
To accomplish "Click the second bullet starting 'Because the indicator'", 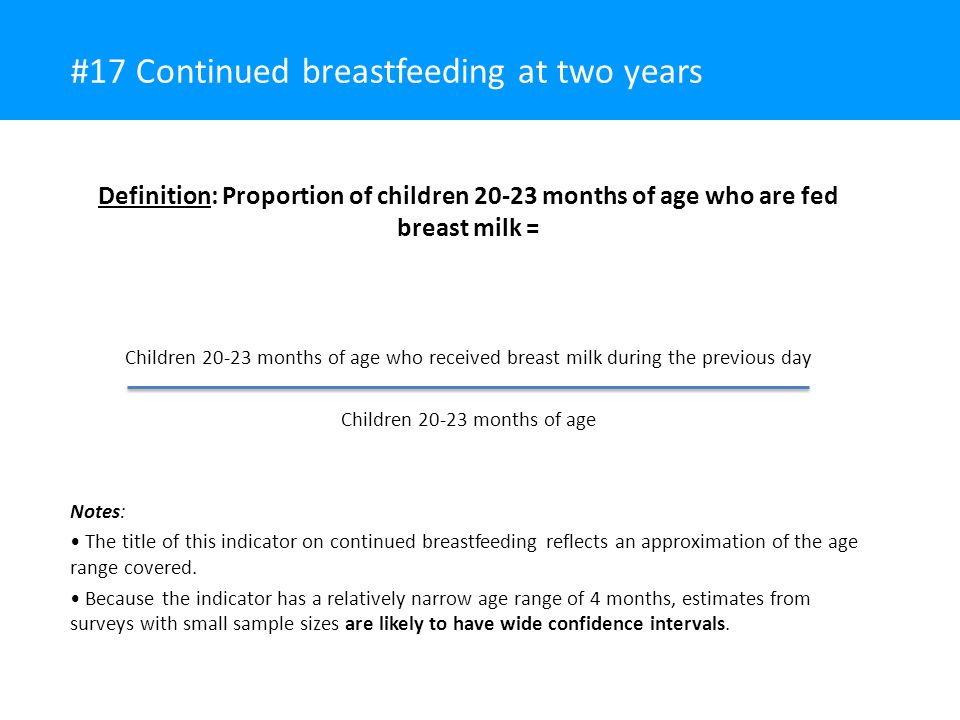I will pos(440,611).
